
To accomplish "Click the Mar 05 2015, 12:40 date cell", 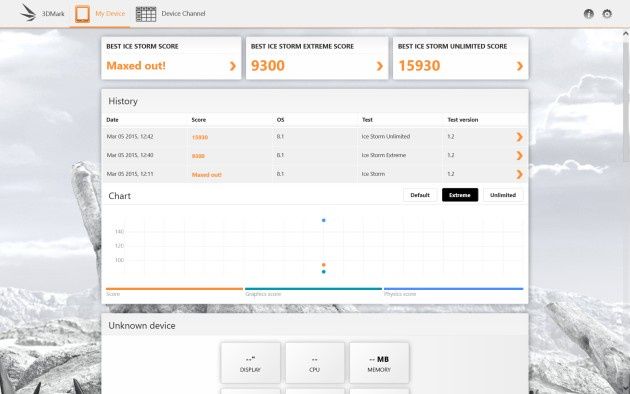I will point(130,155).
